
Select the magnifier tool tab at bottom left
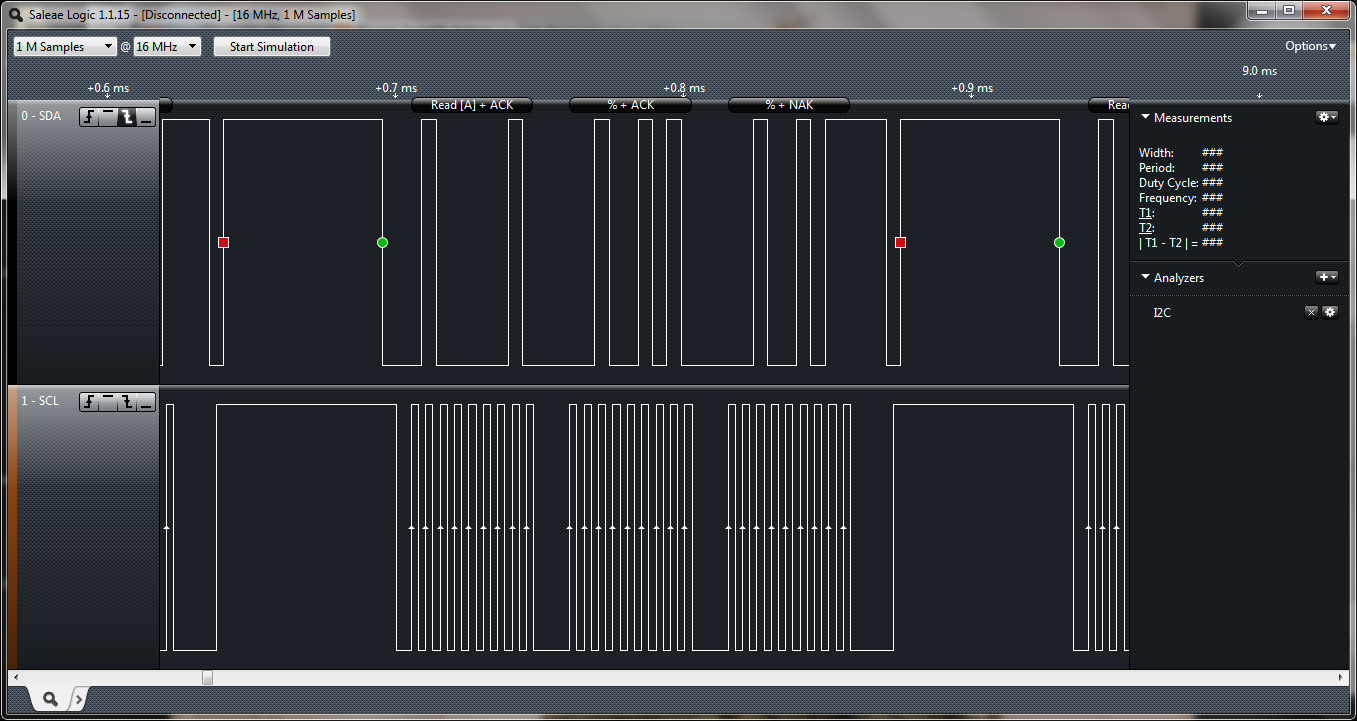(48, 699)
